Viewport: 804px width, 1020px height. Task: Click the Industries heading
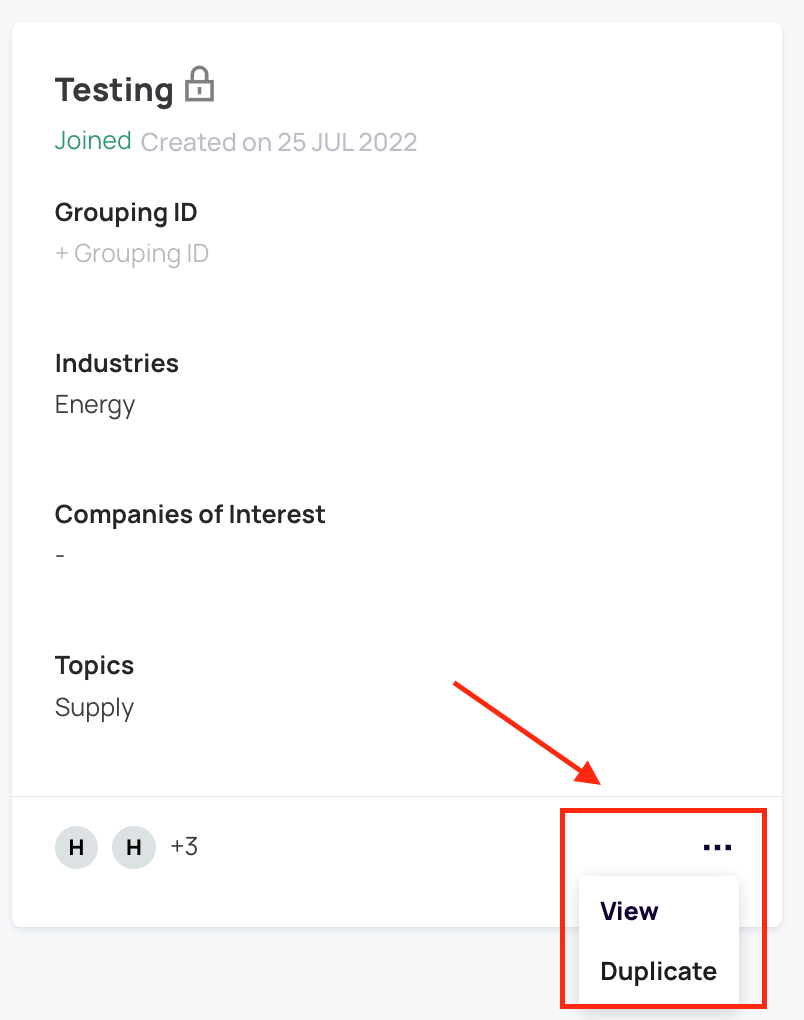click(117, 363)
